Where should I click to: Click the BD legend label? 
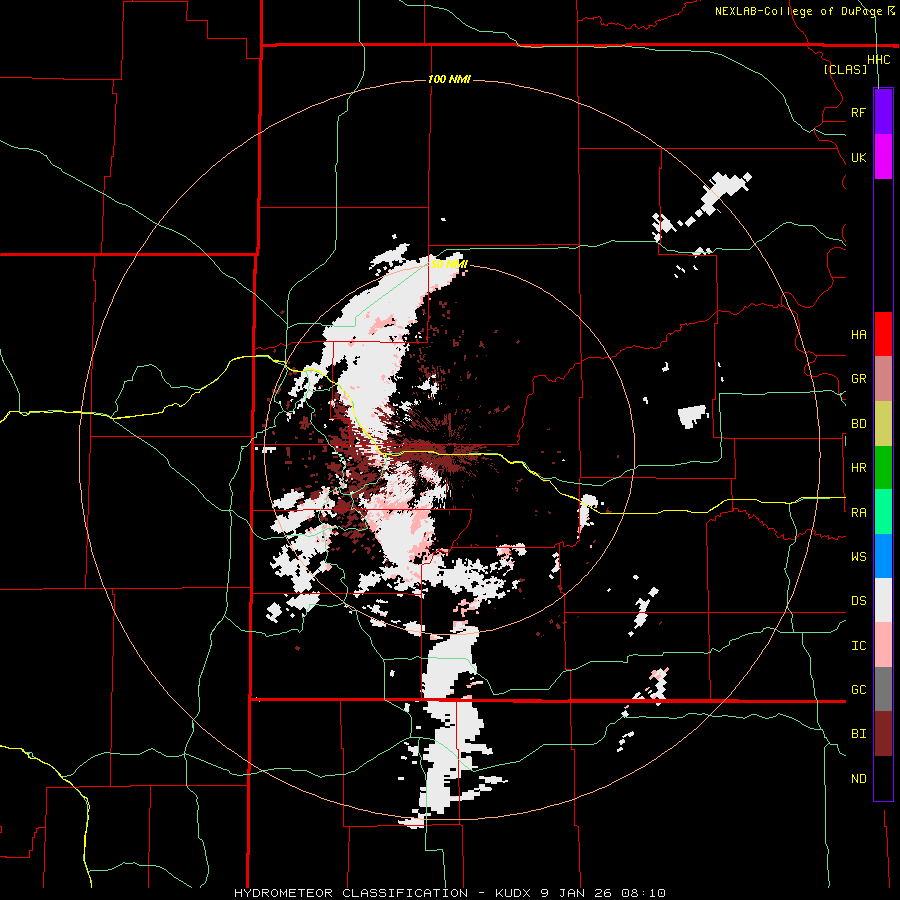click(858, 424)
